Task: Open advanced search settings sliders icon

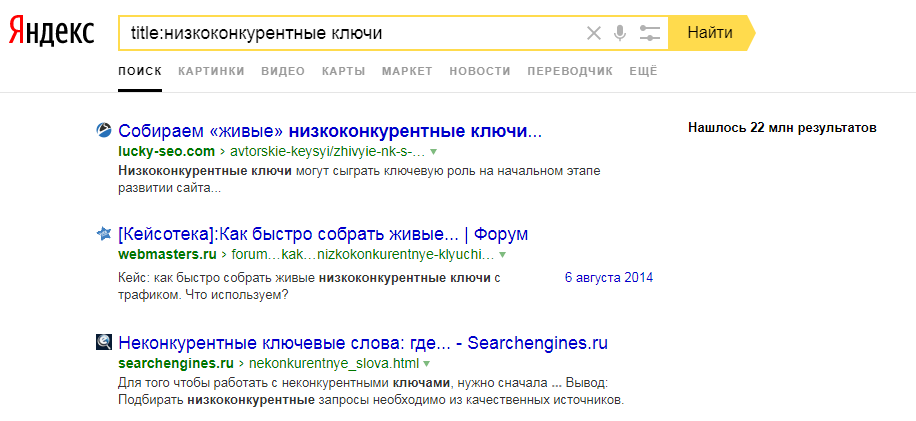Action: pyautogui.click(x=649, y=33)
